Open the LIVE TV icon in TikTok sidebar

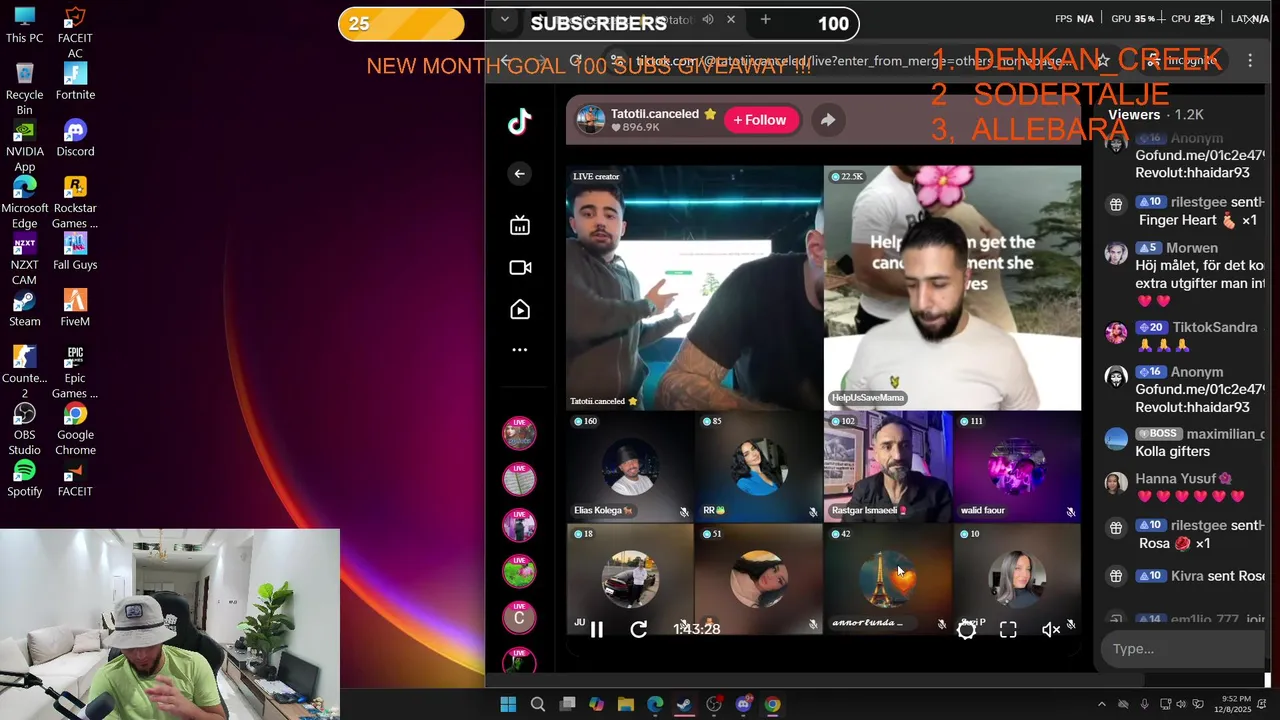click(x=520, y=225)
